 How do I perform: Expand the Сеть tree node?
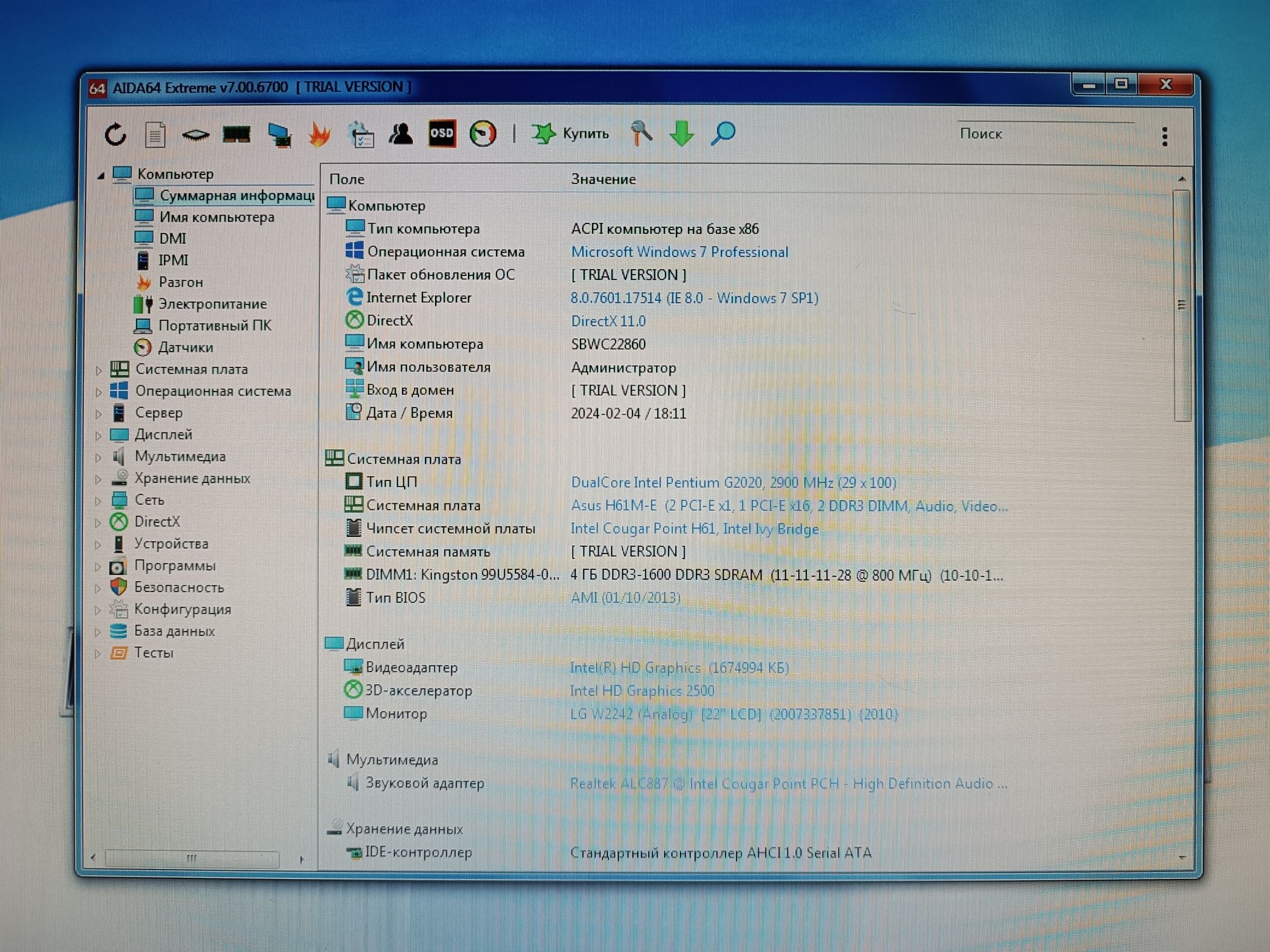click(98, 501)
